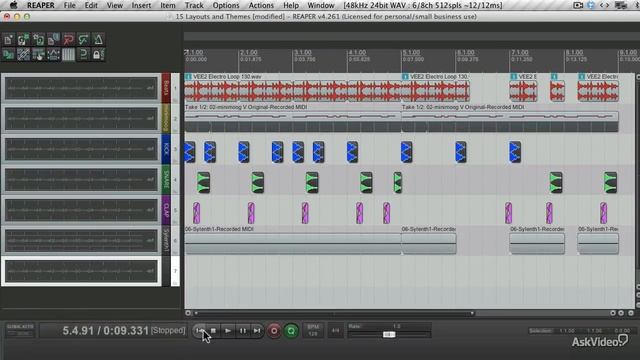The image size is (640, 360).
Task: Click the New Project toolbar icon
Action: click(8, 40)
